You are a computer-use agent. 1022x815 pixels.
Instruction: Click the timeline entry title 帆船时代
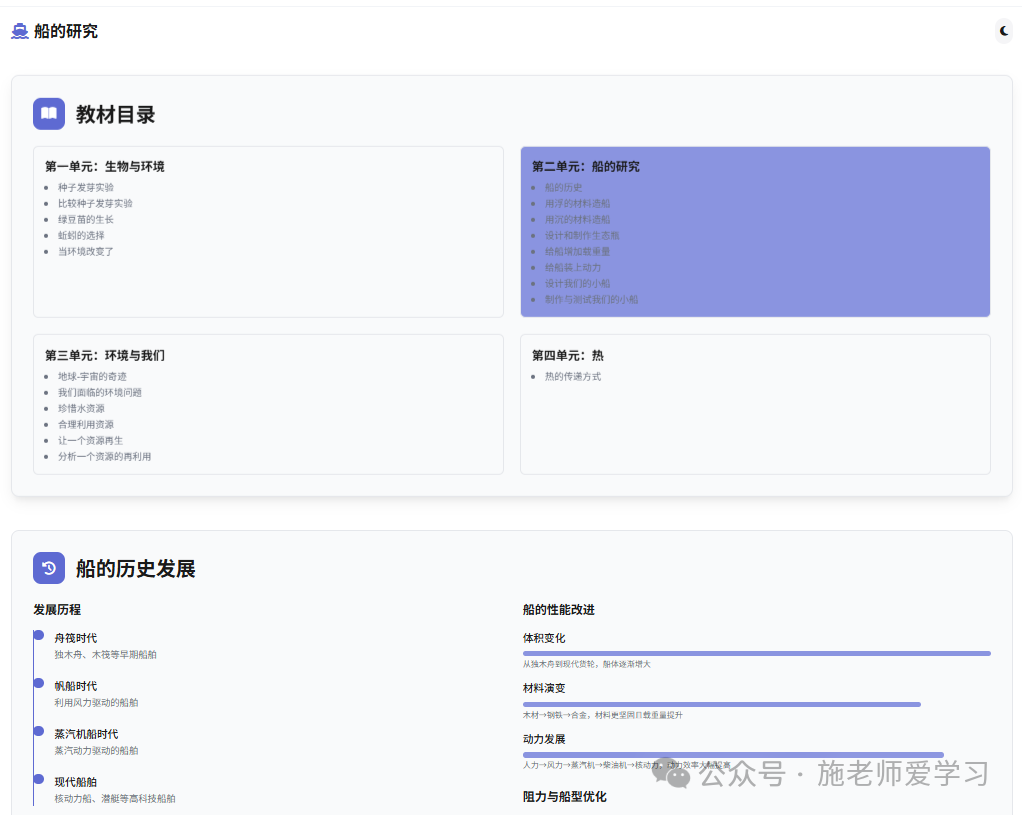tap(76, 686)
